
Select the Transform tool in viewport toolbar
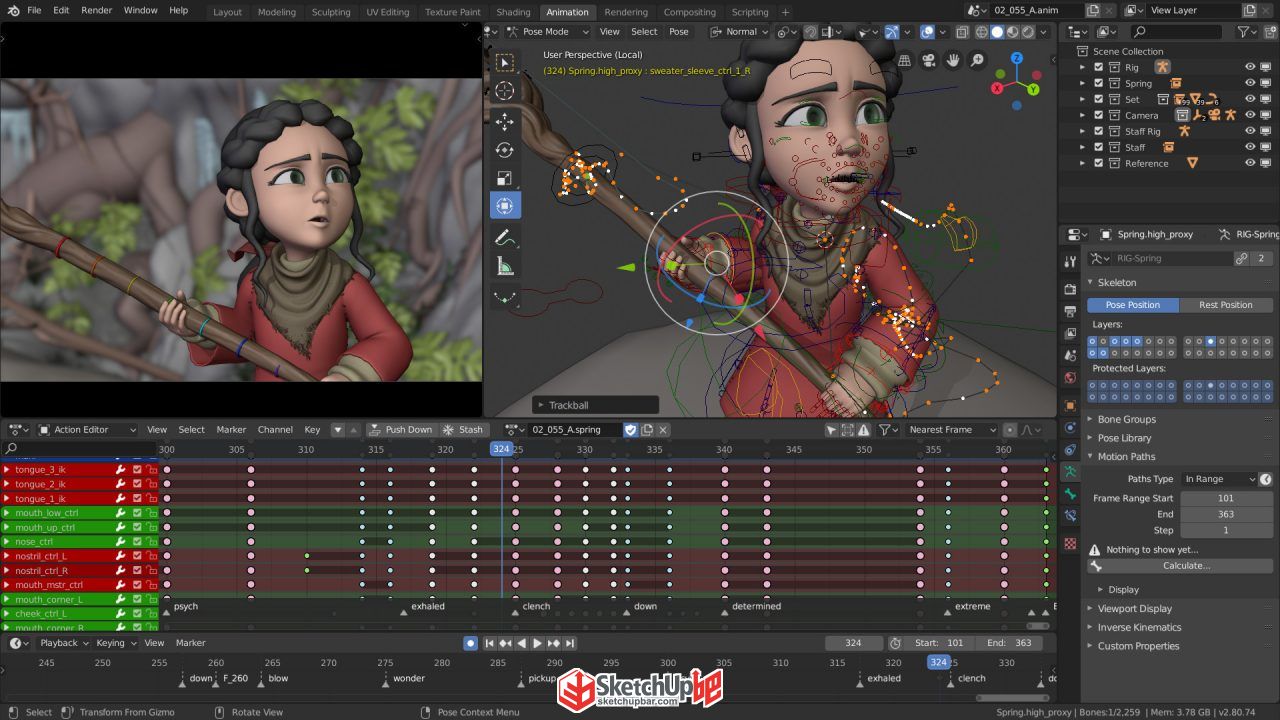click(x=505, y=206)
